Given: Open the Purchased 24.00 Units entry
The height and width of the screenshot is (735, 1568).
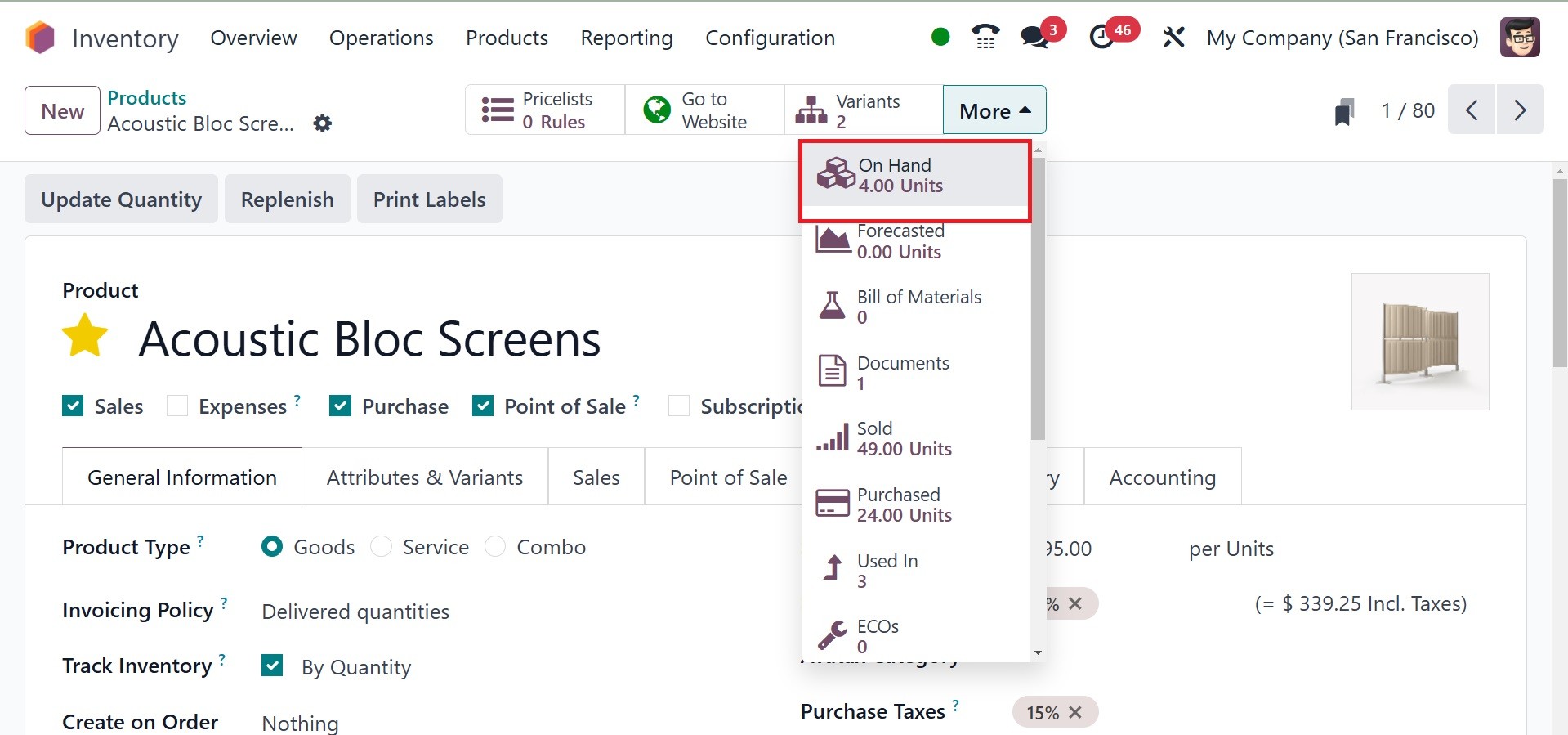Looking at the screenshot, I should click(915, 504).
